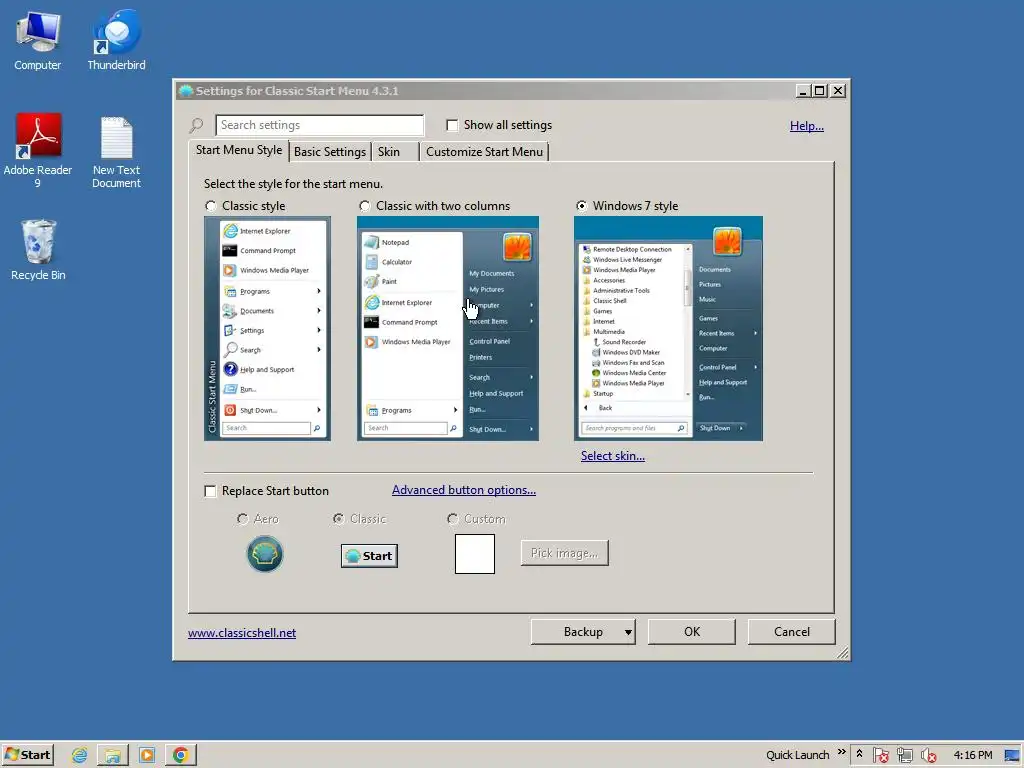Select the New Text Document file icon
The image size is (1024, 768).
(x=116, y=152)
